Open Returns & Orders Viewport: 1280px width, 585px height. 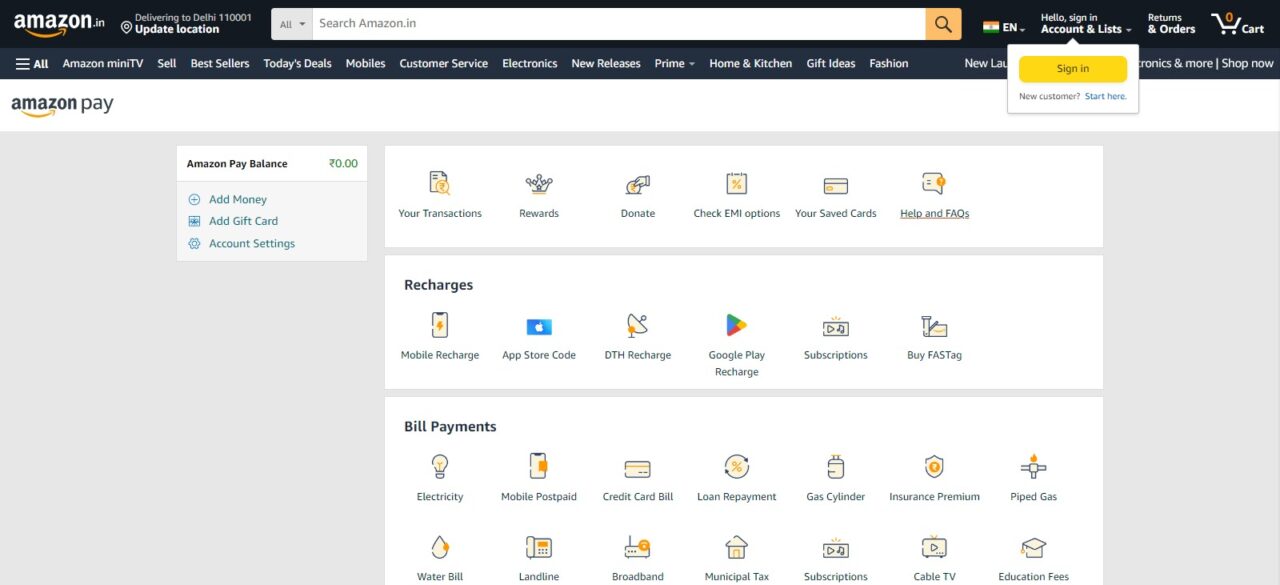coord(1171,24)
